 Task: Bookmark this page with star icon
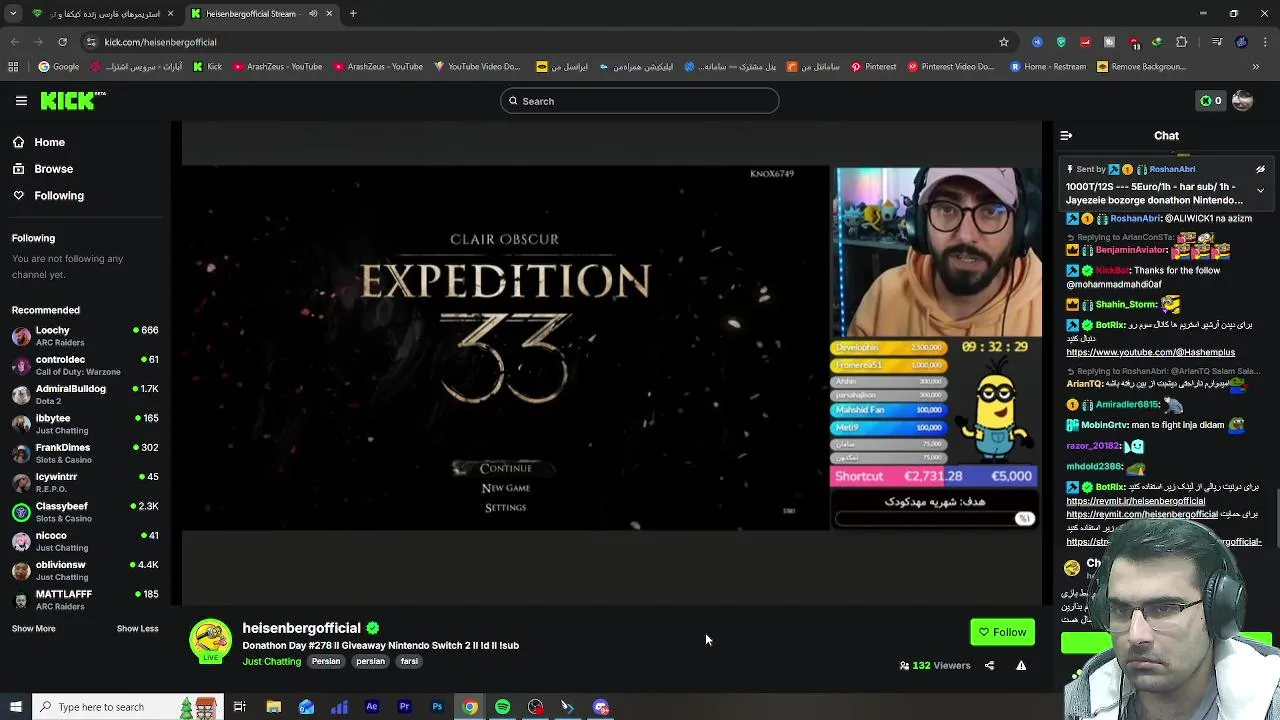1004,42
